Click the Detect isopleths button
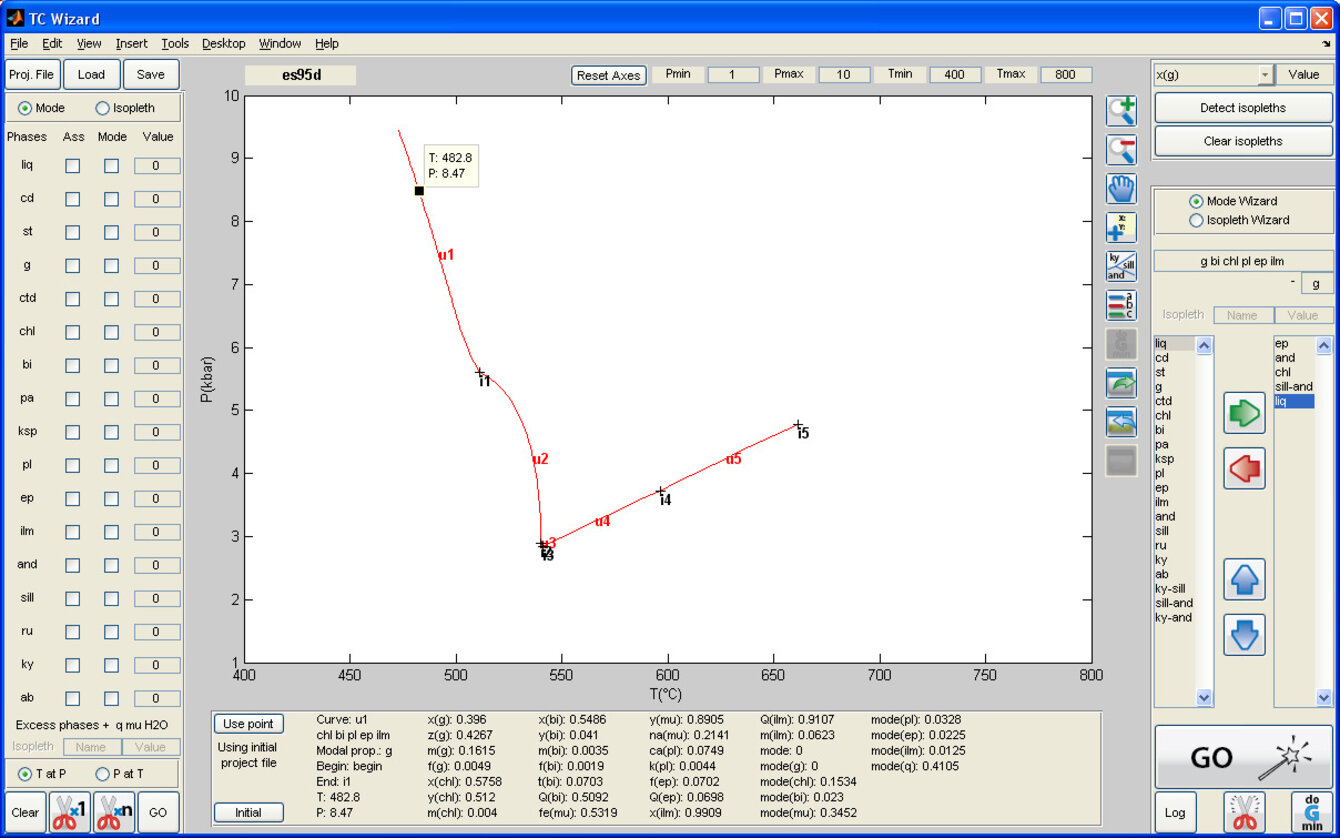1340x838 pixels. pyautogui.click(x=1243, y=108)
